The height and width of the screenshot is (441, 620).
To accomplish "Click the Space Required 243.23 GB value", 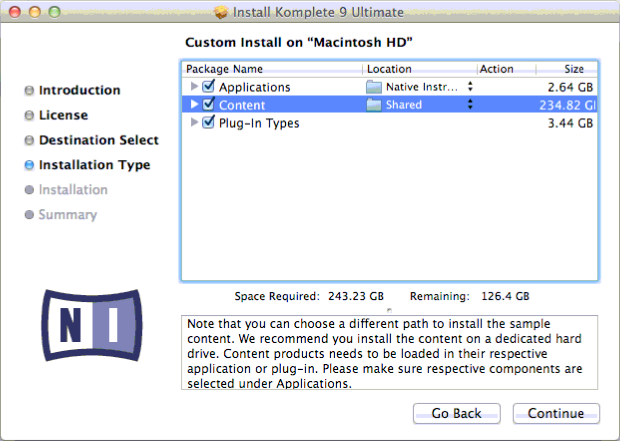I will (x=356, y=296).
